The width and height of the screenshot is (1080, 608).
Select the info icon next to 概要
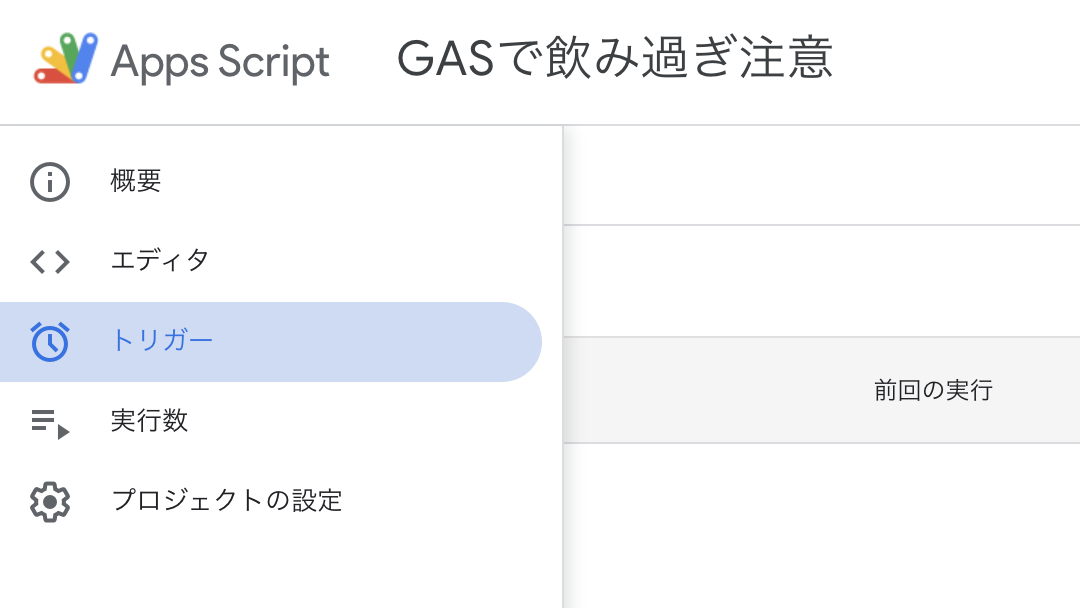click(49, 181)
